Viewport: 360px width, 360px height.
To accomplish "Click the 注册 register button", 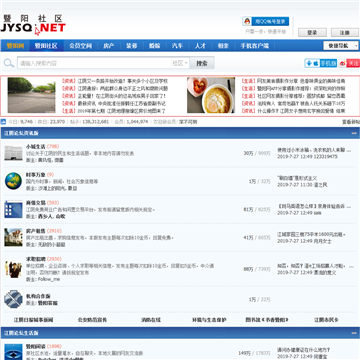I will pos(345,32).
